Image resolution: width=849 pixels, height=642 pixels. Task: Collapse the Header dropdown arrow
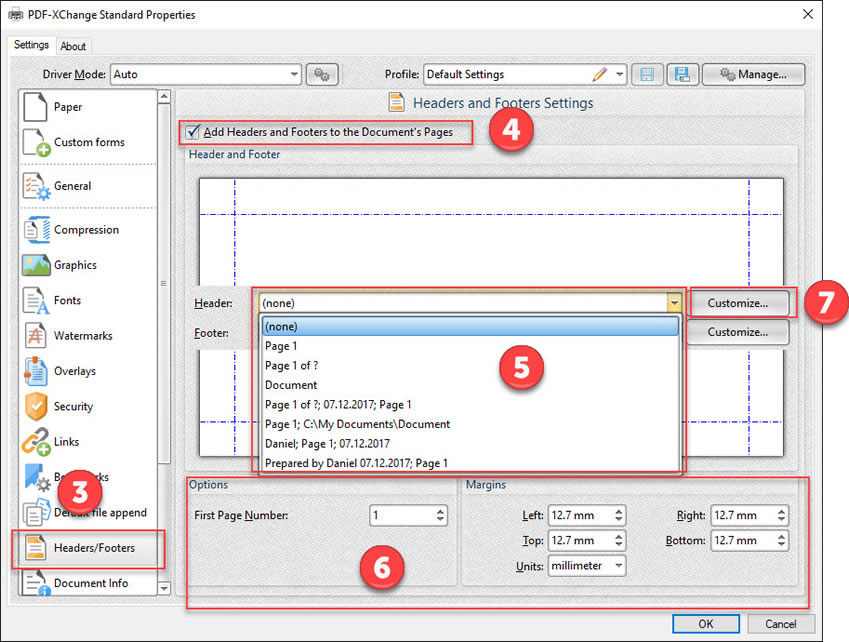pos(674,303)
